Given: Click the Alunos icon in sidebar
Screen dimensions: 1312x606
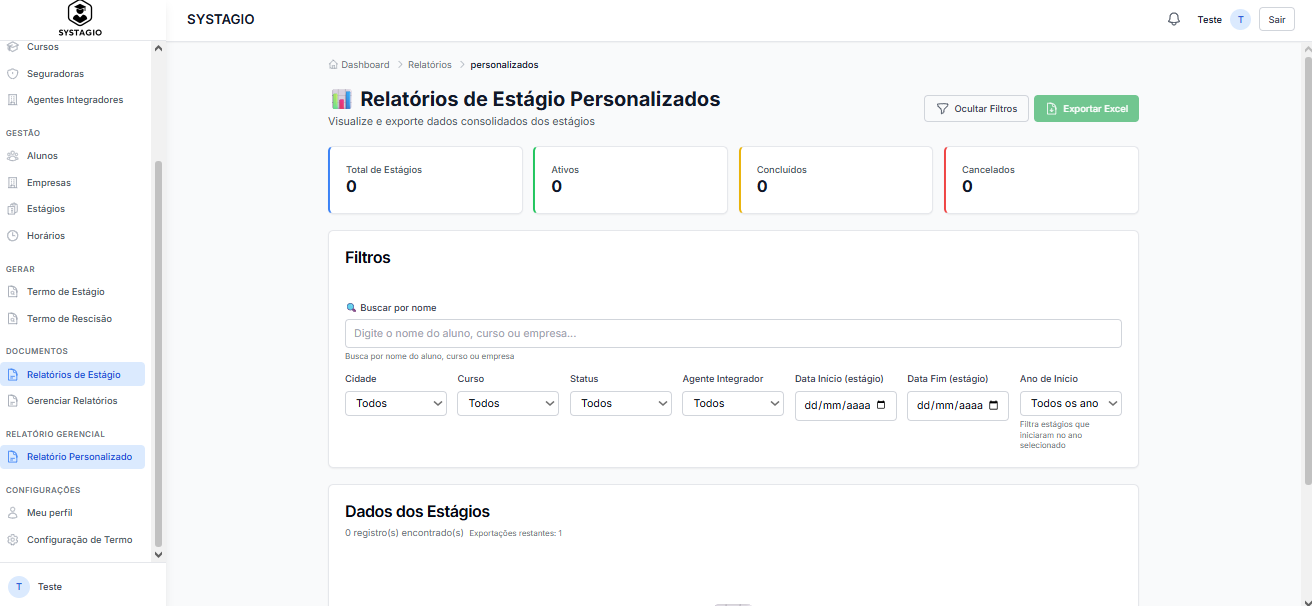Looking at the screenshot, I should point(13,156).
